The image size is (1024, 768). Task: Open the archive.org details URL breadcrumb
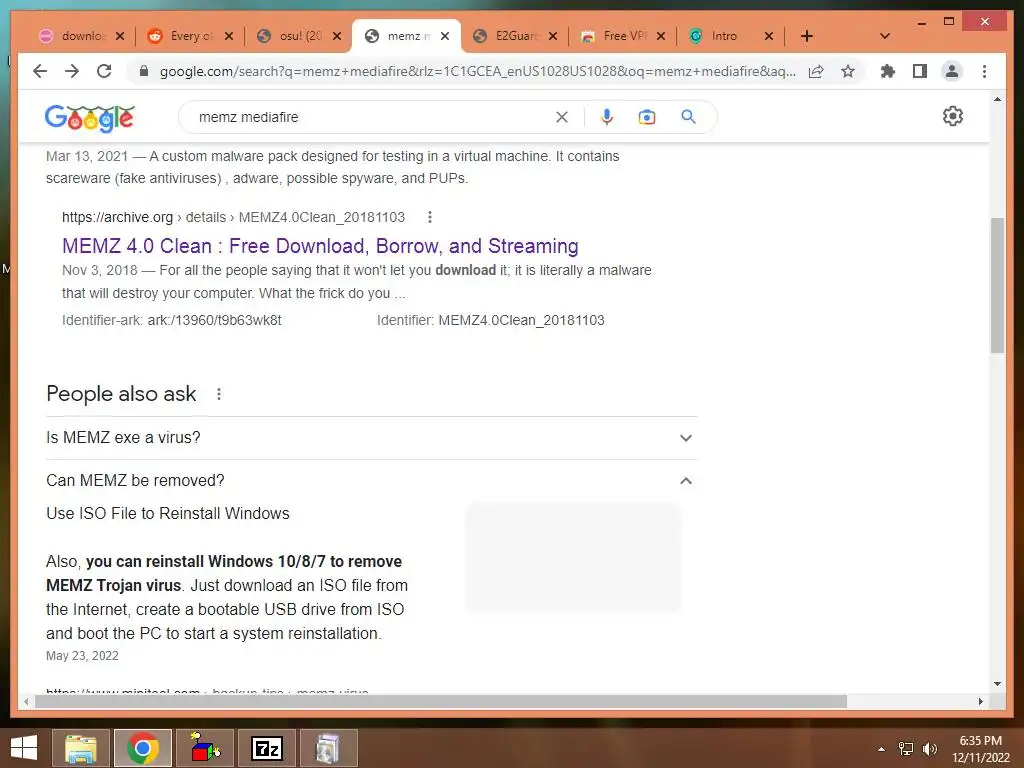pos(233,217)
